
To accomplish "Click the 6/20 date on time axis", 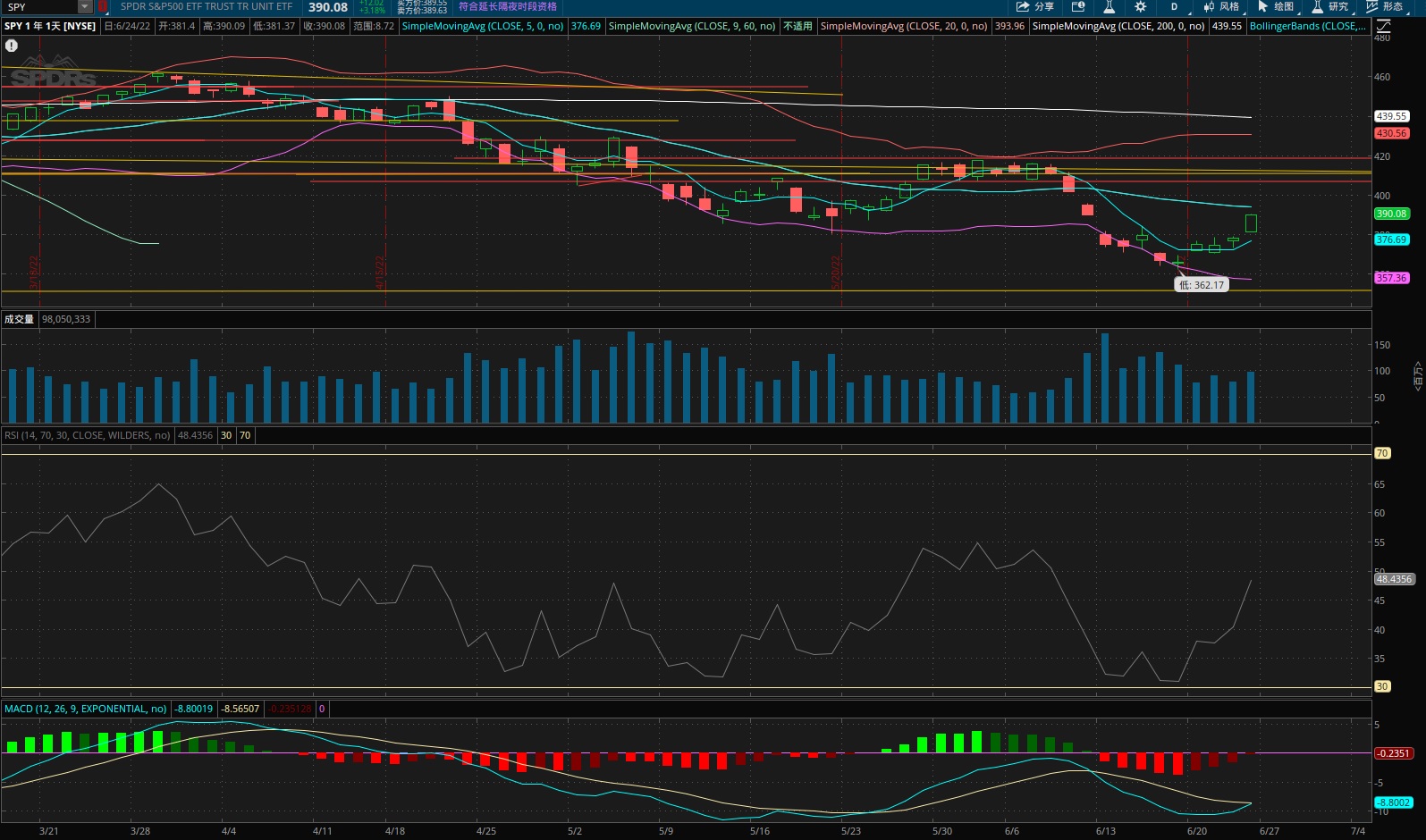I will (x=1197, y=831).
